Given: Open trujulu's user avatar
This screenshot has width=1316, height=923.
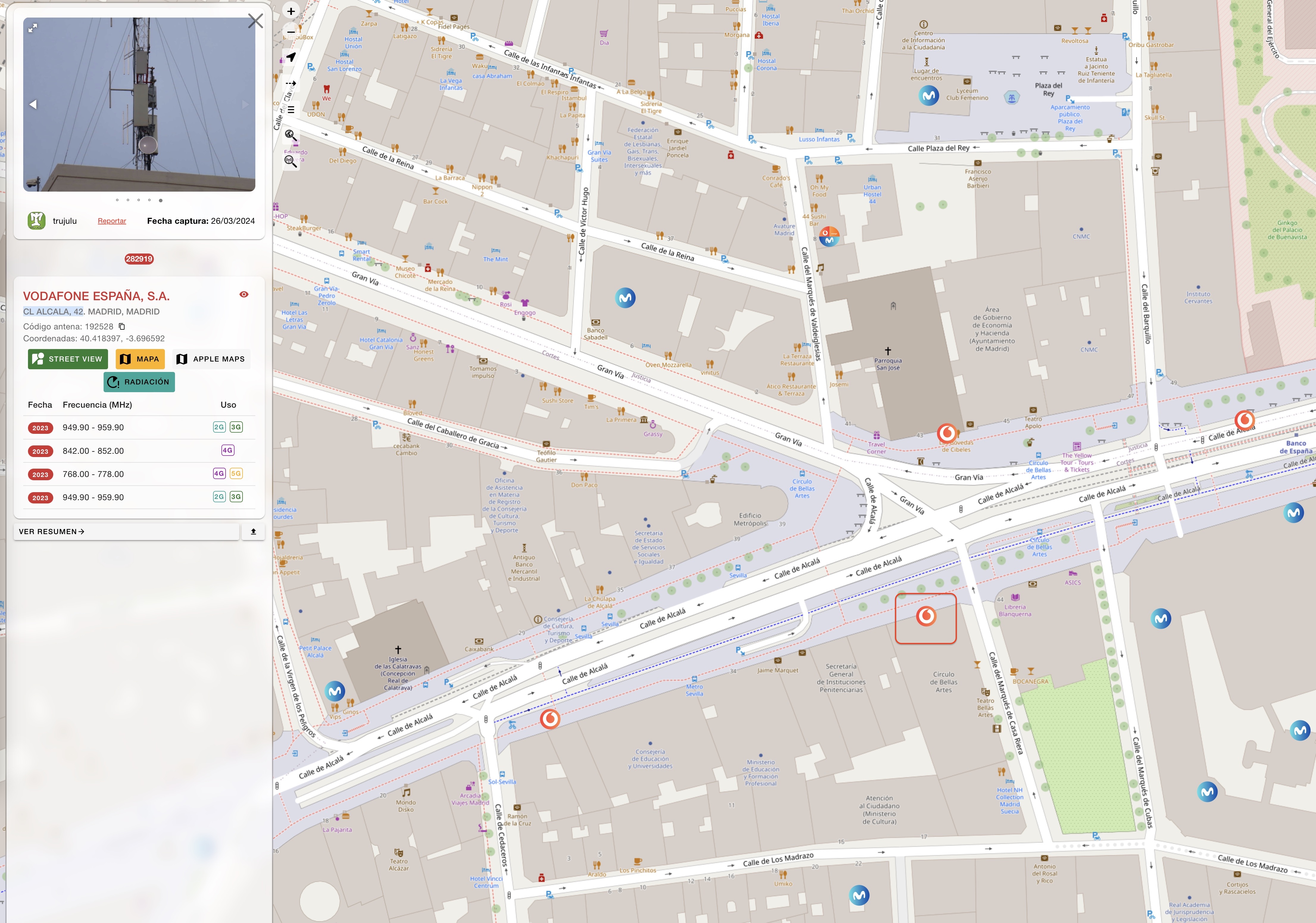Looking at the screenshot, I should tap(37, 220).
